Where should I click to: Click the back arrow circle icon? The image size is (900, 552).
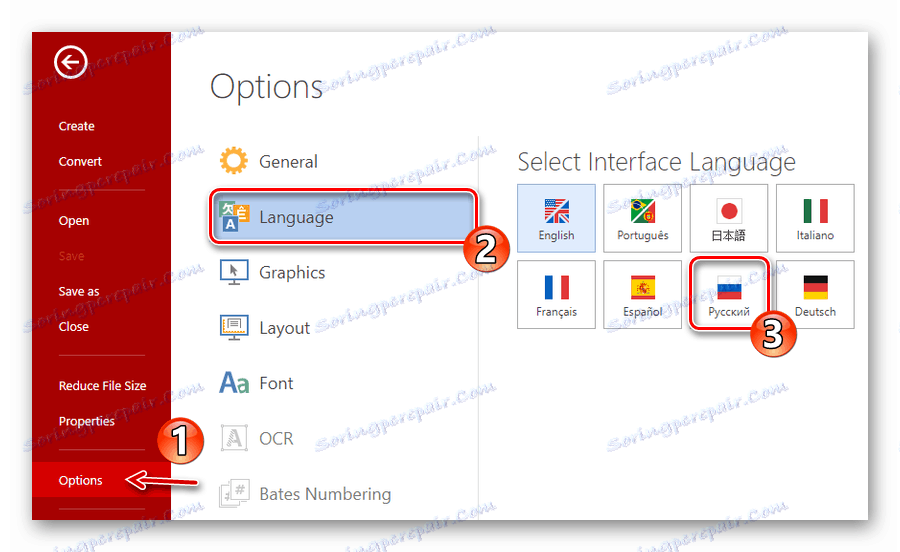click(x=71, y=61)
